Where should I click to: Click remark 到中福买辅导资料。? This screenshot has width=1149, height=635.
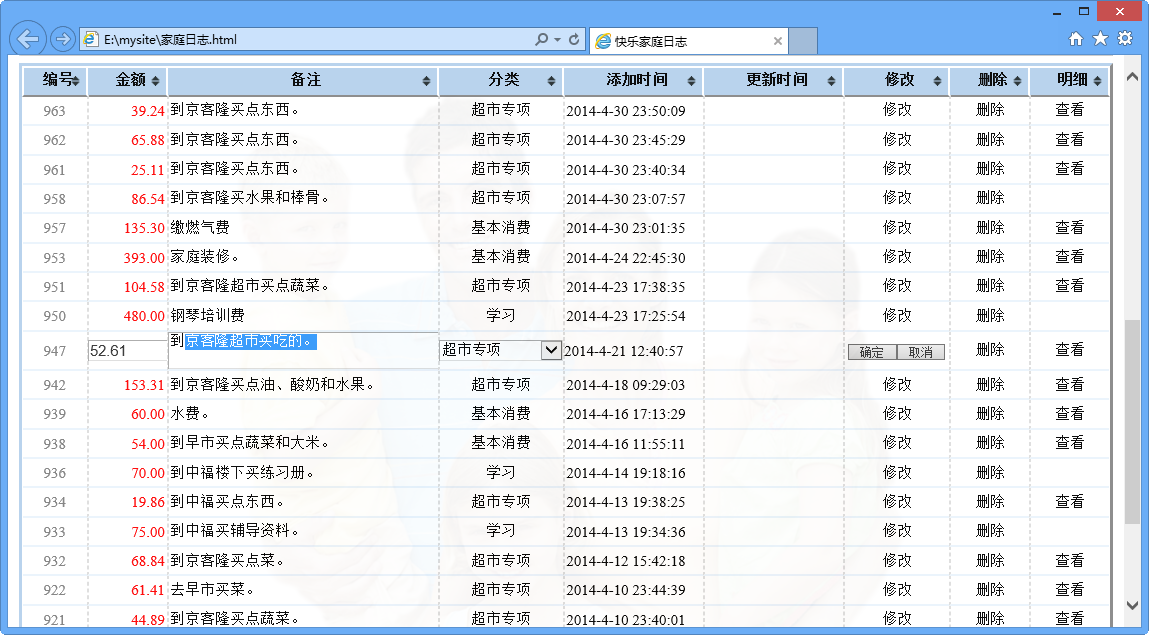[234, 531]
